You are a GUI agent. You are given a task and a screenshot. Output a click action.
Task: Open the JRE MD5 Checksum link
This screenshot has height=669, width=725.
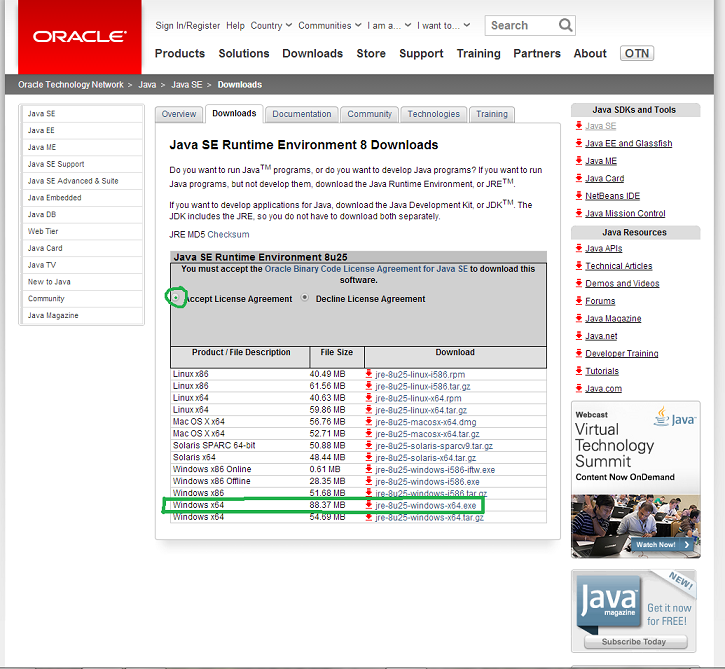228,234
